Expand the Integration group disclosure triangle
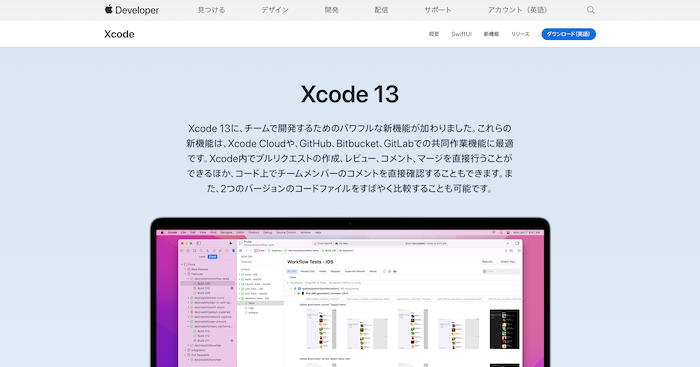The image size is (700, 367). pos(185,350)
